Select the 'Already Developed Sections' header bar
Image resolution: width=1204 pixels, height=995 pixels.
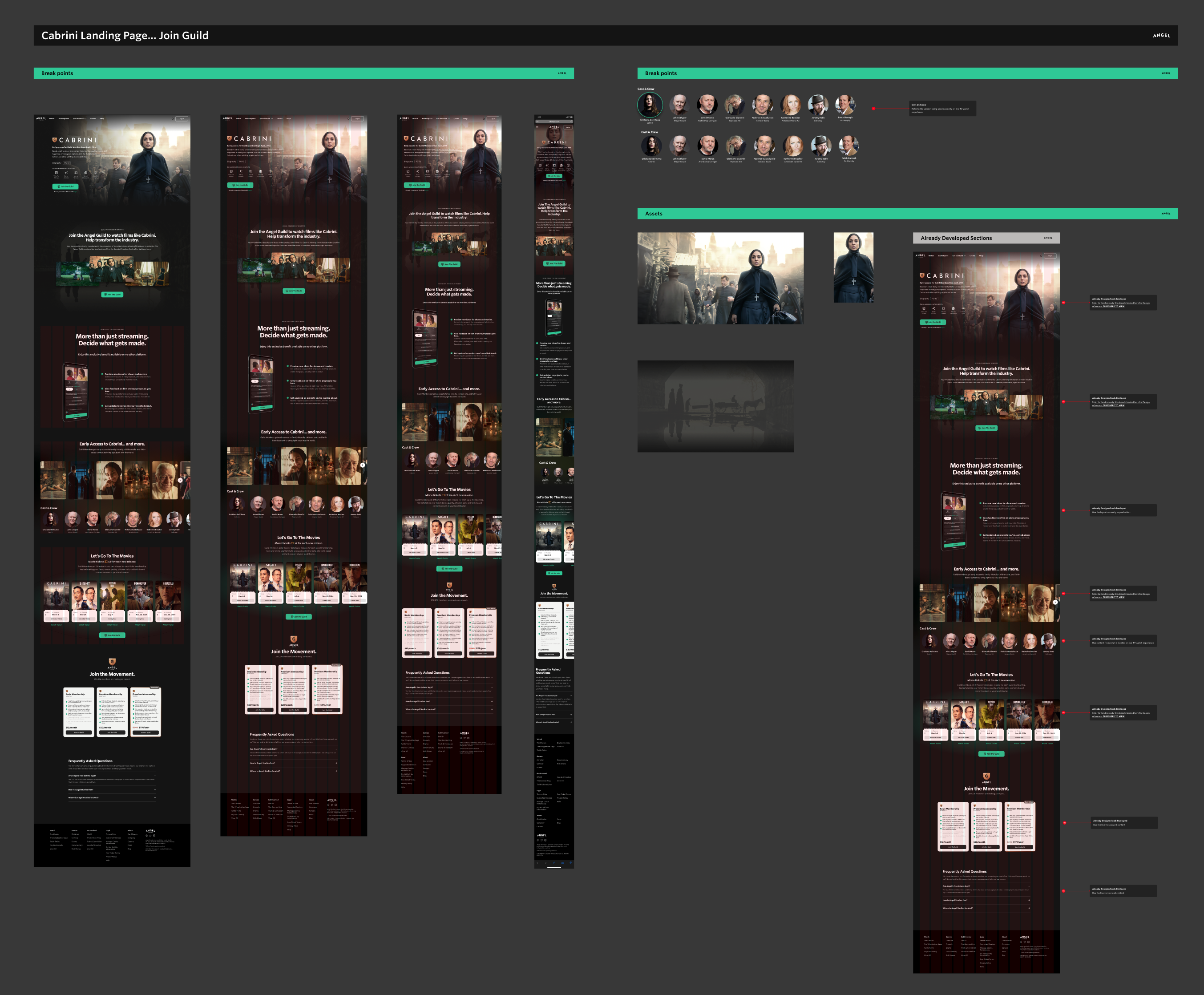(986, 238)
